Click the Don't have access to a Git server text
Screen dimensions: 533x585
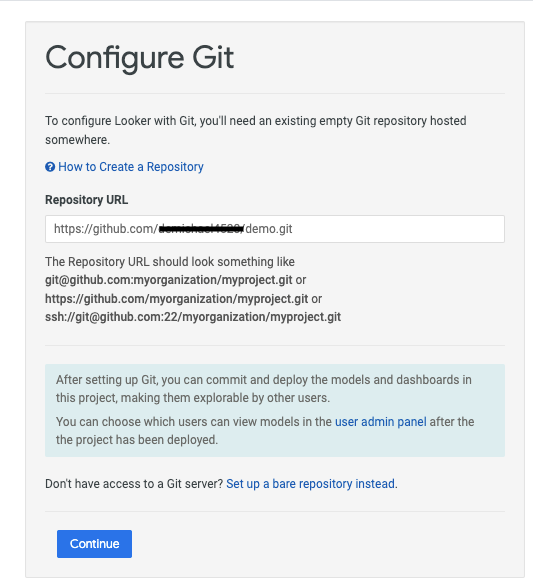pyautogui.click(x=134, y=484)
